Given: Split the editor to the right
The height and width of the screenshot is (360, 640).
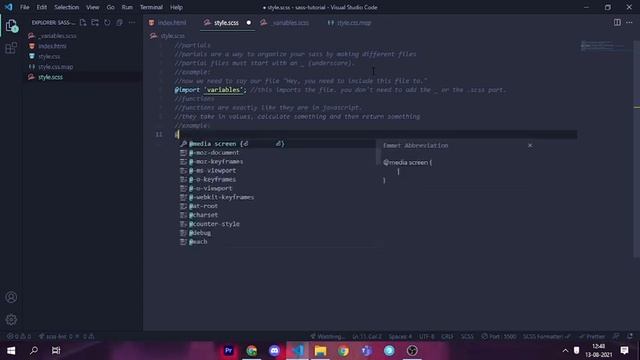Looking at the screenshot, I should point(617,22).
